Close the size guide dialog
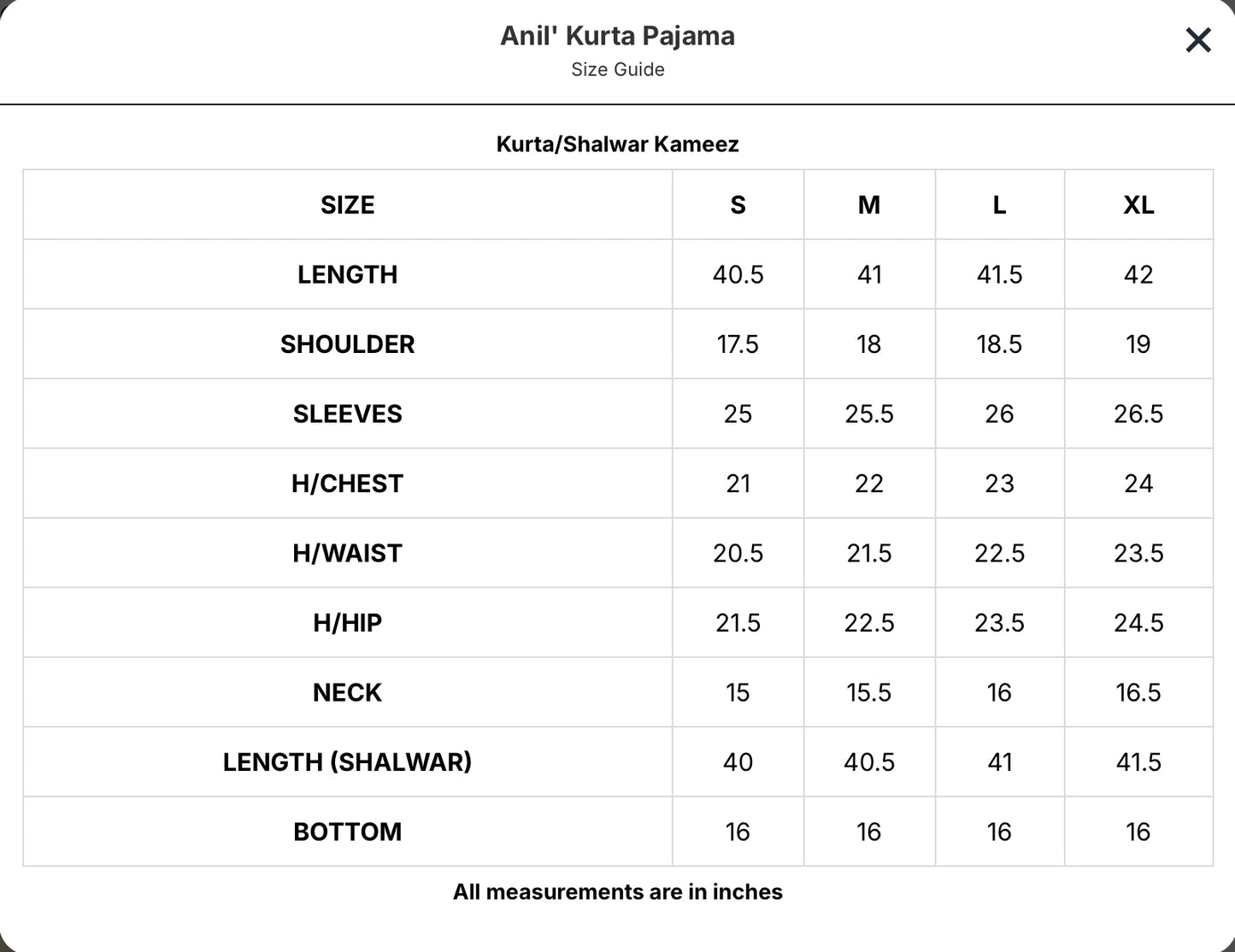Image resolution: width=1235 pixels, height=952 pixels. (x=1198, y=39)
